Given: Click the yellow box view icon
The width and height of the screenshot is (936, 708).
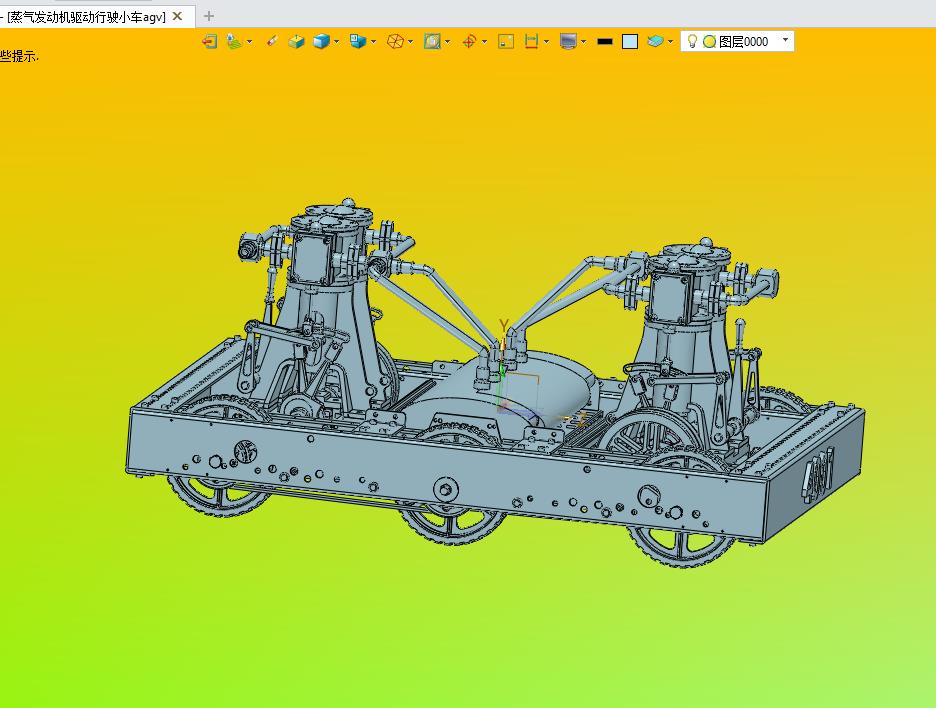Looking at the screenshot, I should (x=296, y=41).
